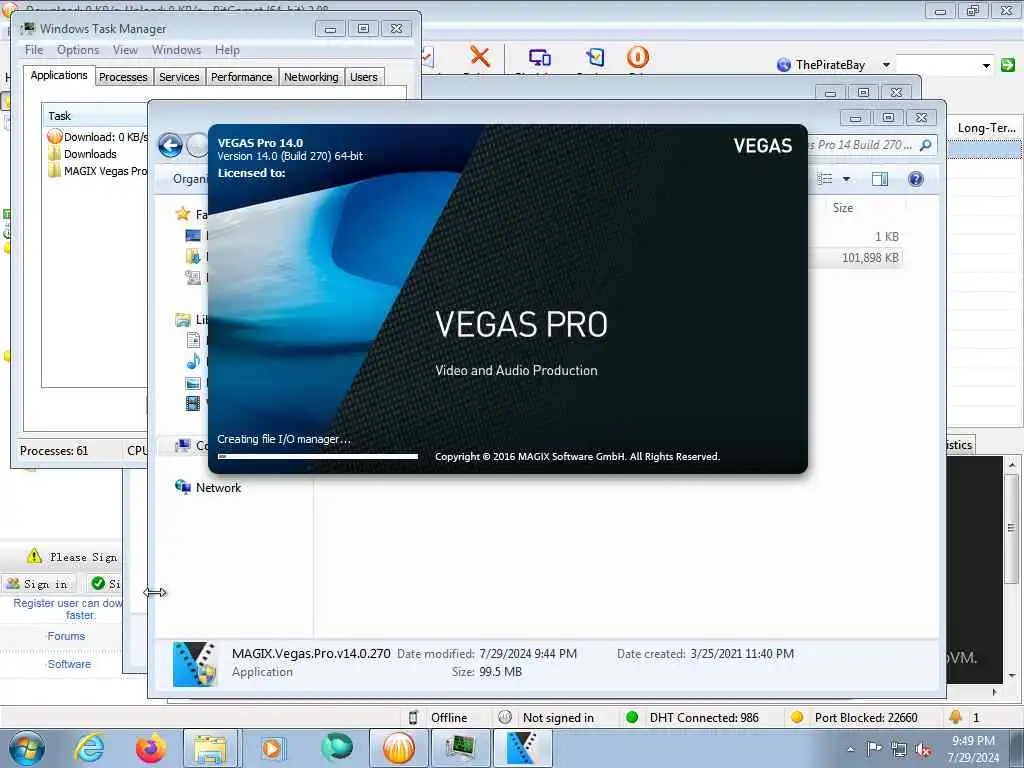Open the Processes tab in Task Manager
This screenshot has height=768, width=1024.
tap(123, 77)
